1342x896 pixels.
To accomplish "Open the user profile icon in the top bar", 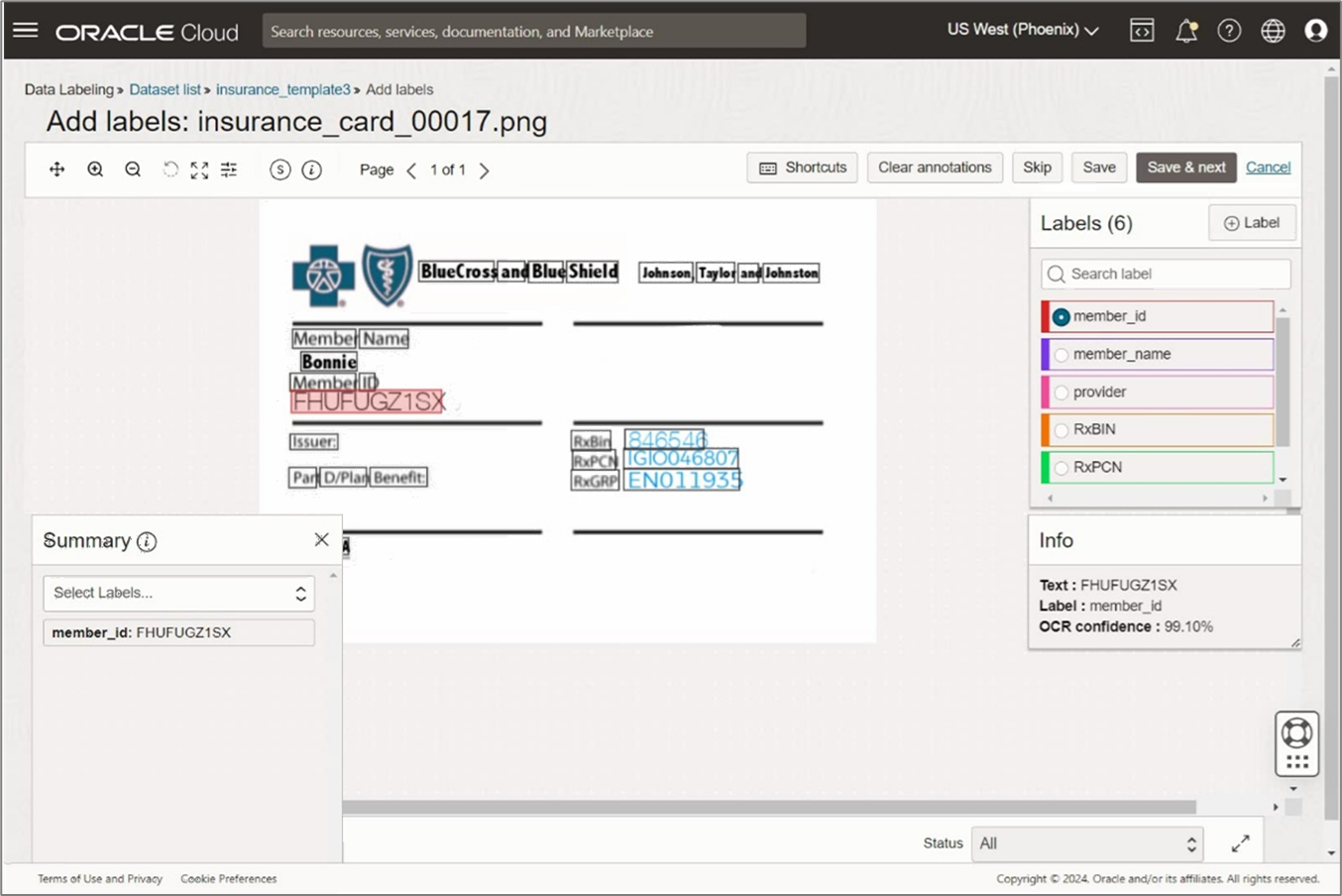I will tap(1316, 30).
